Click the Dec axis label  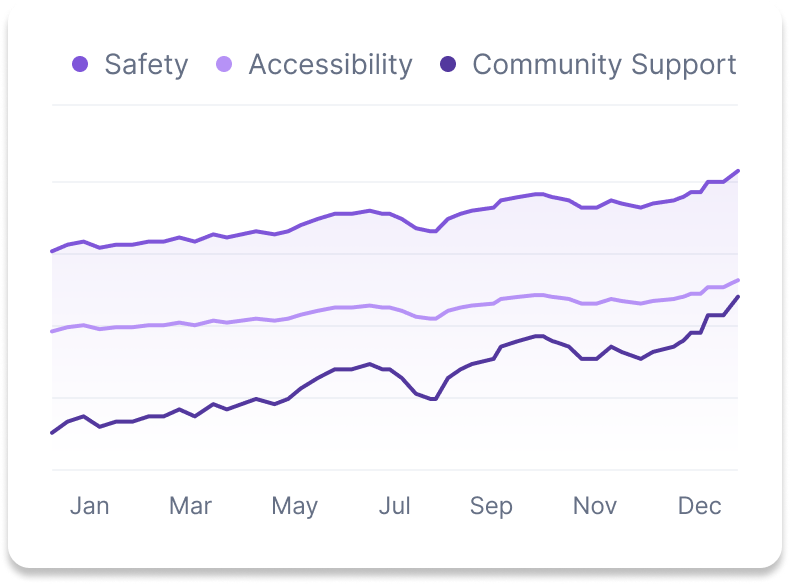tap(699, 506)
